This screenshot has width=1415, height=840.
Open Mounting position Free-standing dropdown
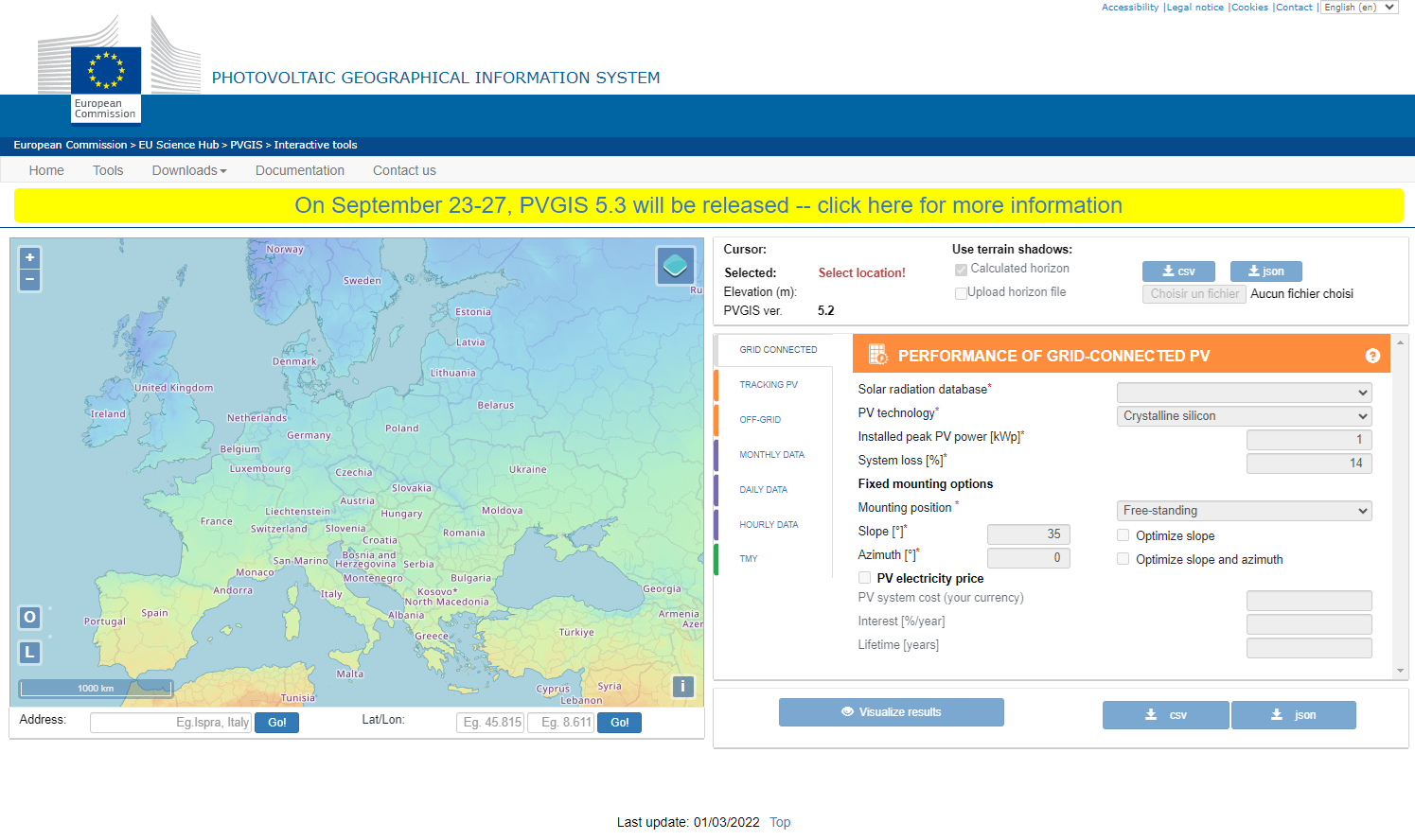point(1245,511)
